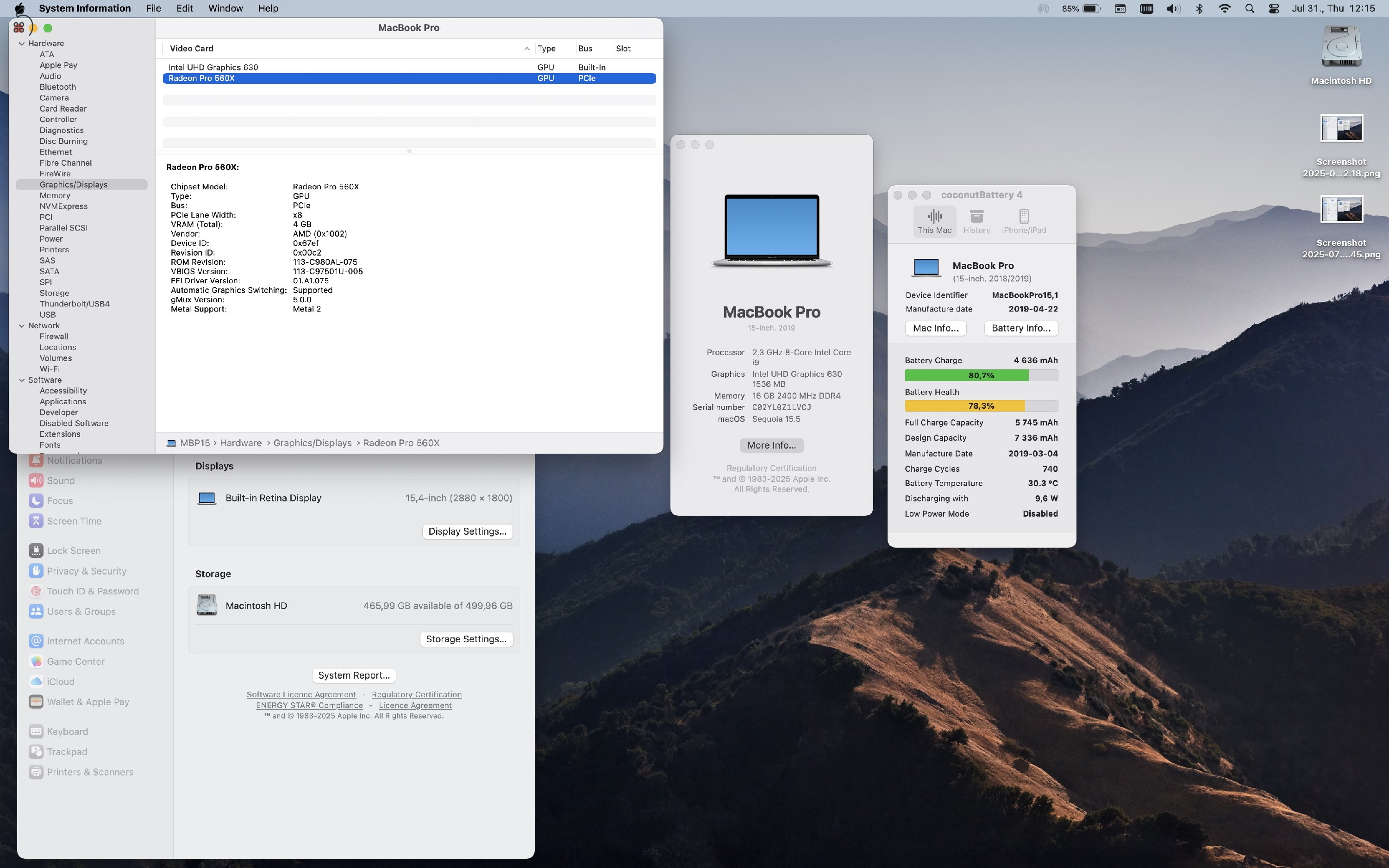Click MacBook Pro icon in coconutBattery
Screen dimensions: 1389x868
tap(926, 268)
